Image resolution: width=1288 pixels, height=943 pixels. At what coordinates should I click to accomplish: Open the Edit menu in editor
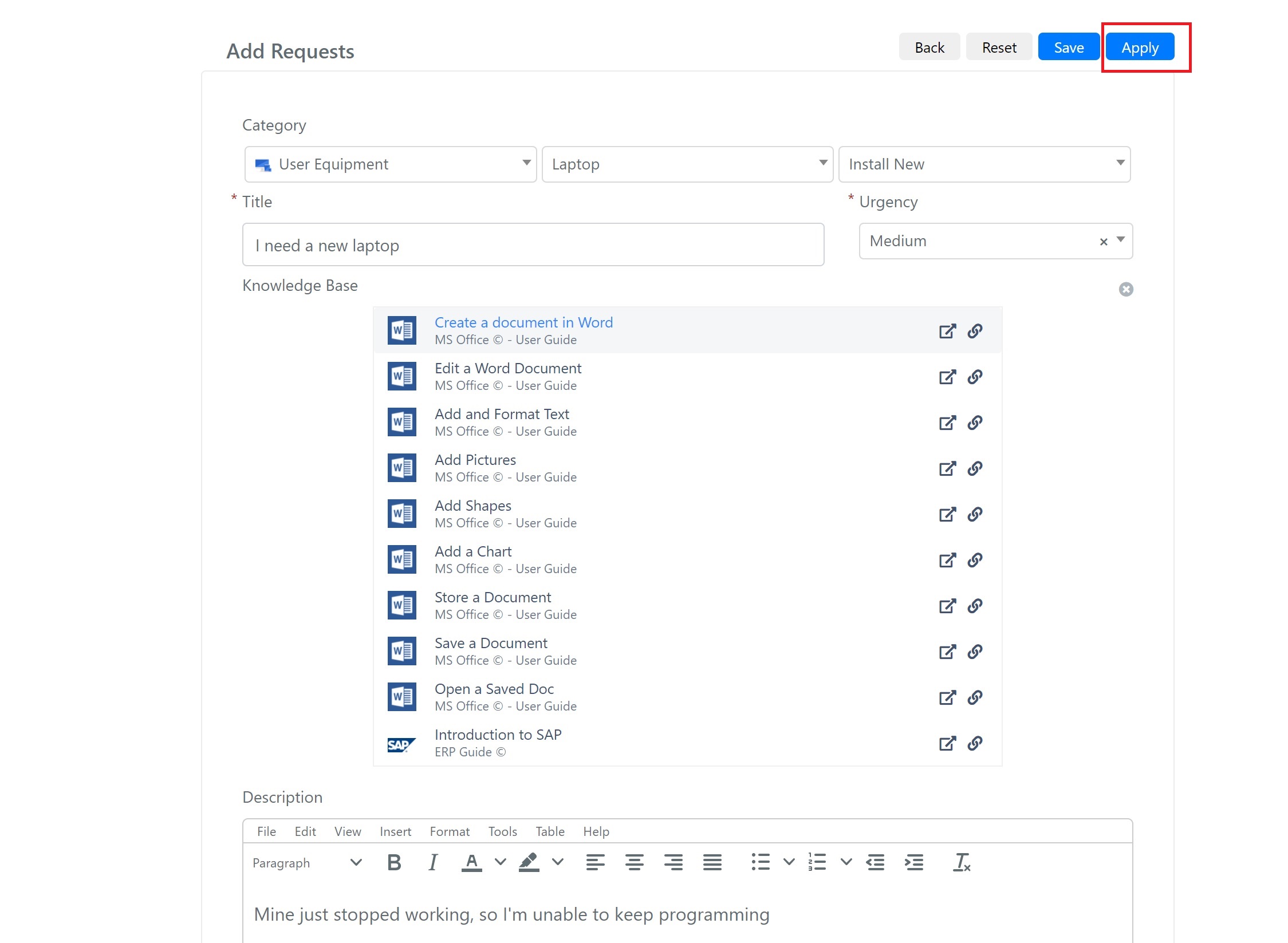pyautogui.click(x=305, y=831)
